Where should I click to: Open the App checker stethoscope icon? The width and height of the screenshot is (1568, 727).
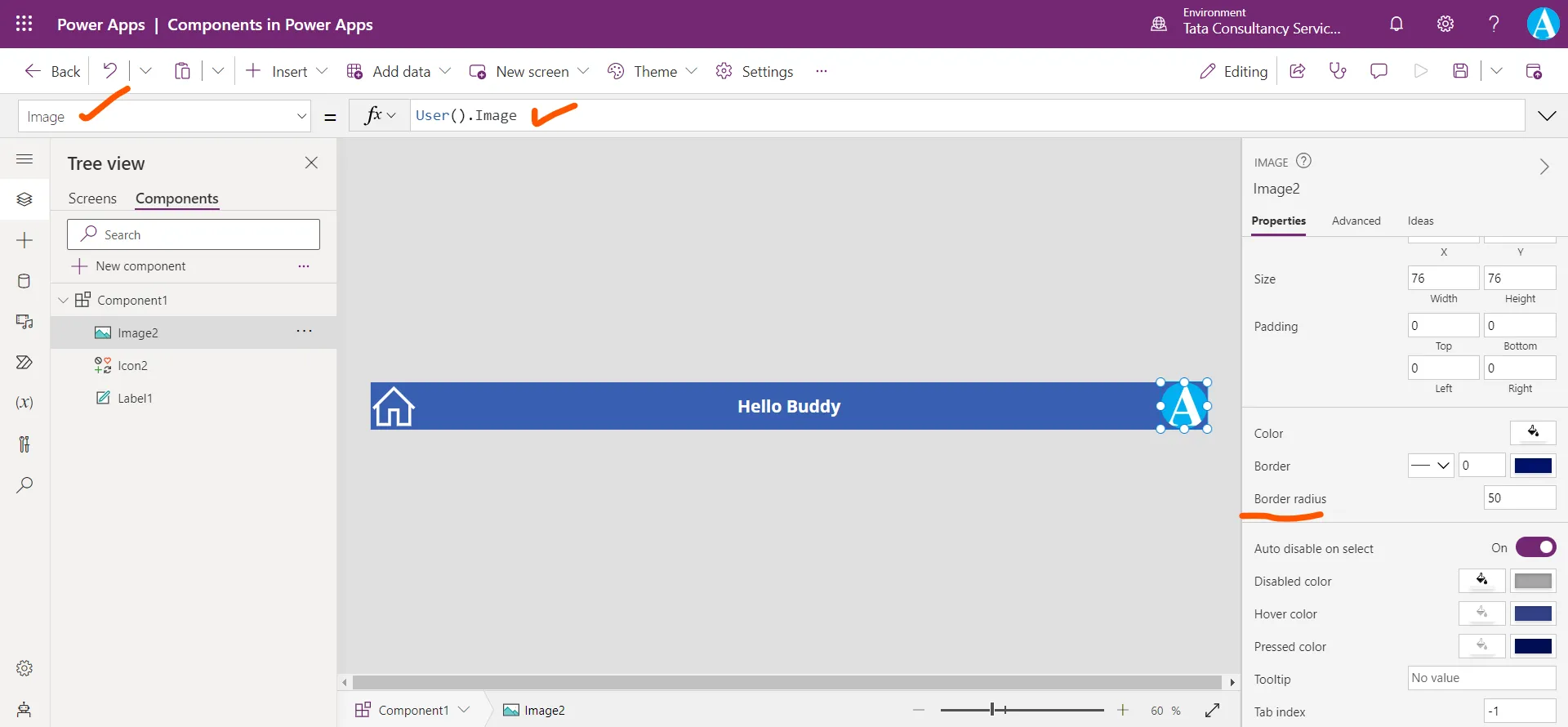tap(1338, 71)
